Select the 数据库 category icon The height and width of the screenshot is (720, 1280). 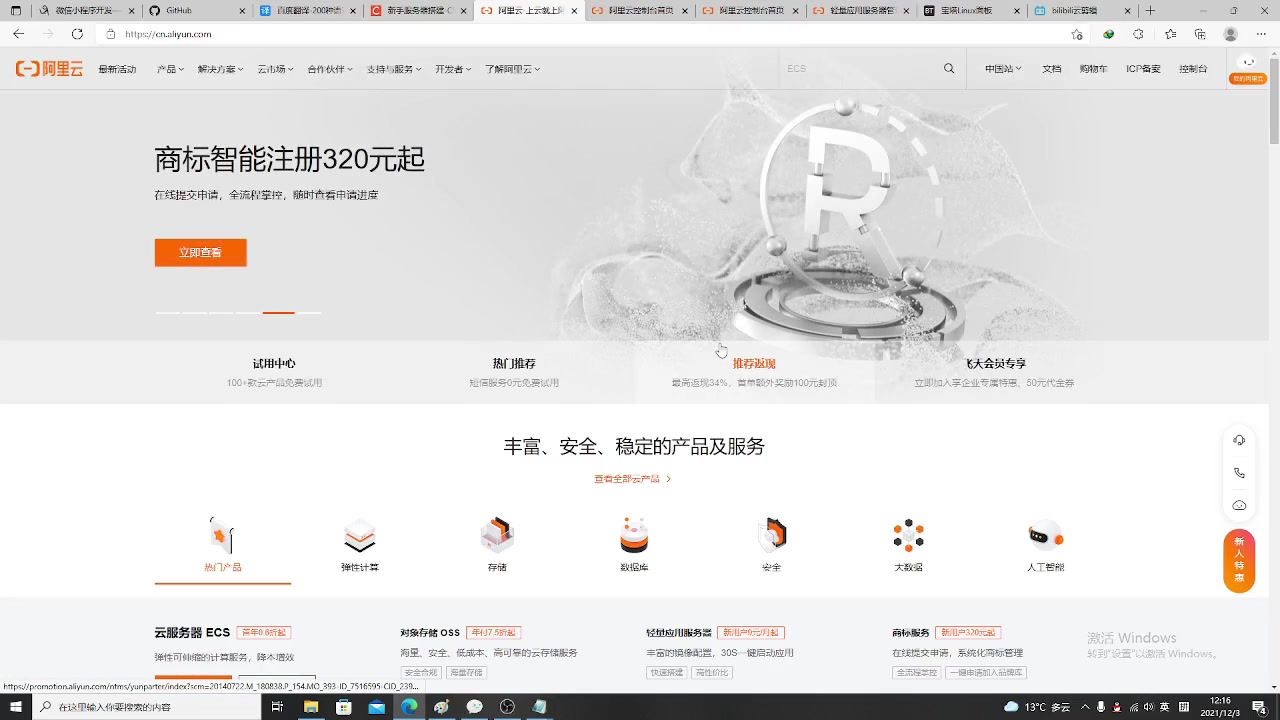point(633,535)
